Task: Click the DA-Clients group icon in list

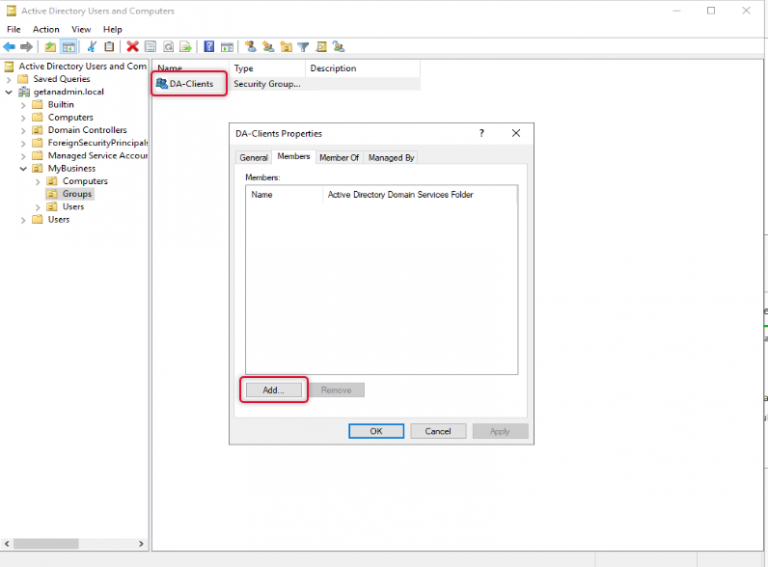Action: click(x=162, y=84)
